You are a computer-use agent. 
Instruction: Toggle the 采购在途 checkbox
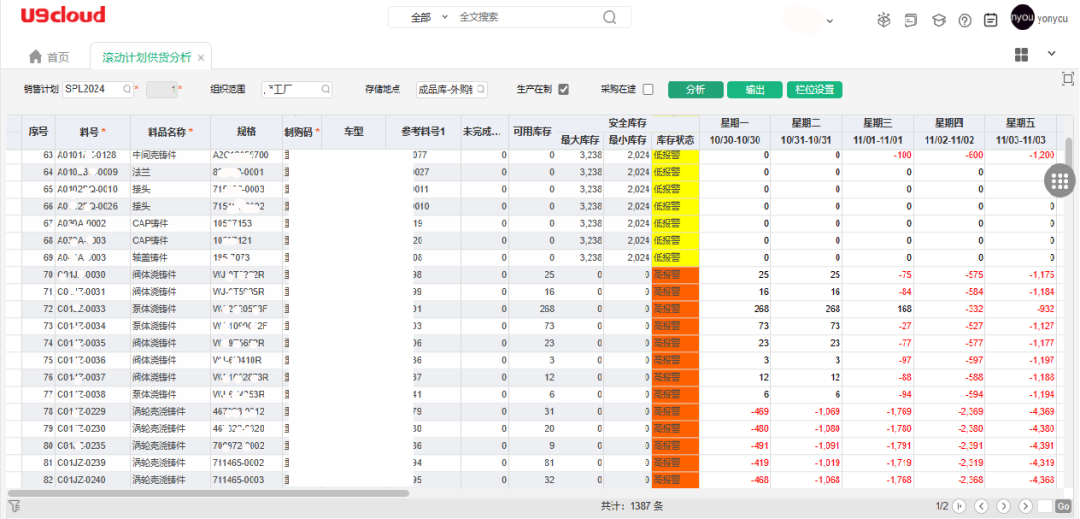tap(648, 89)
